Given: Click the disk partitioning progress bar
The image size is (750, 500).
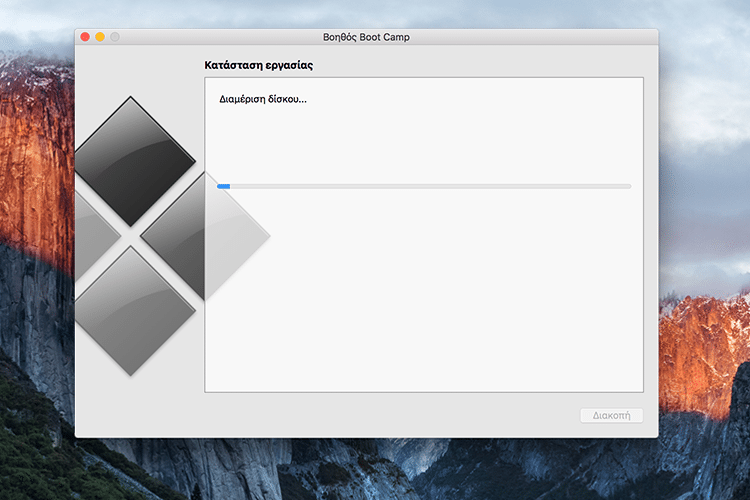Looking at the screenshot, I should [424, 186].
